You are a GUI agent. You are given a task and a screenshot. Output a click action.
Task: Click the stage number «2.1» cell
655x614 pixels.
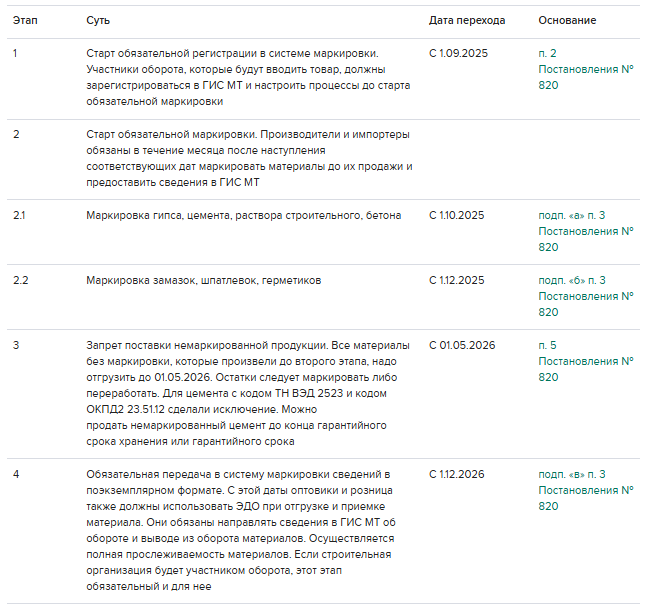click(20, 215)
